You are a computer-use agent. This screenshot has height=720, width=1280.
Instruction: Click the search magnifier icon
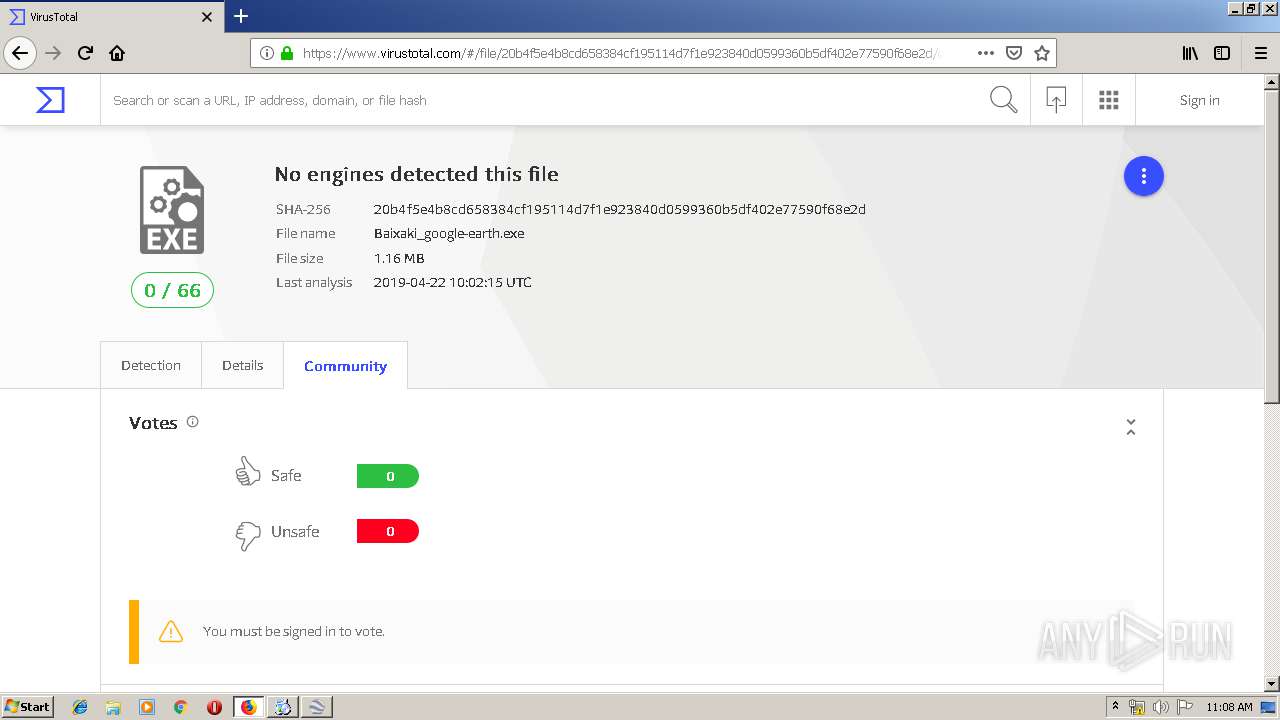coord(1003,100)
